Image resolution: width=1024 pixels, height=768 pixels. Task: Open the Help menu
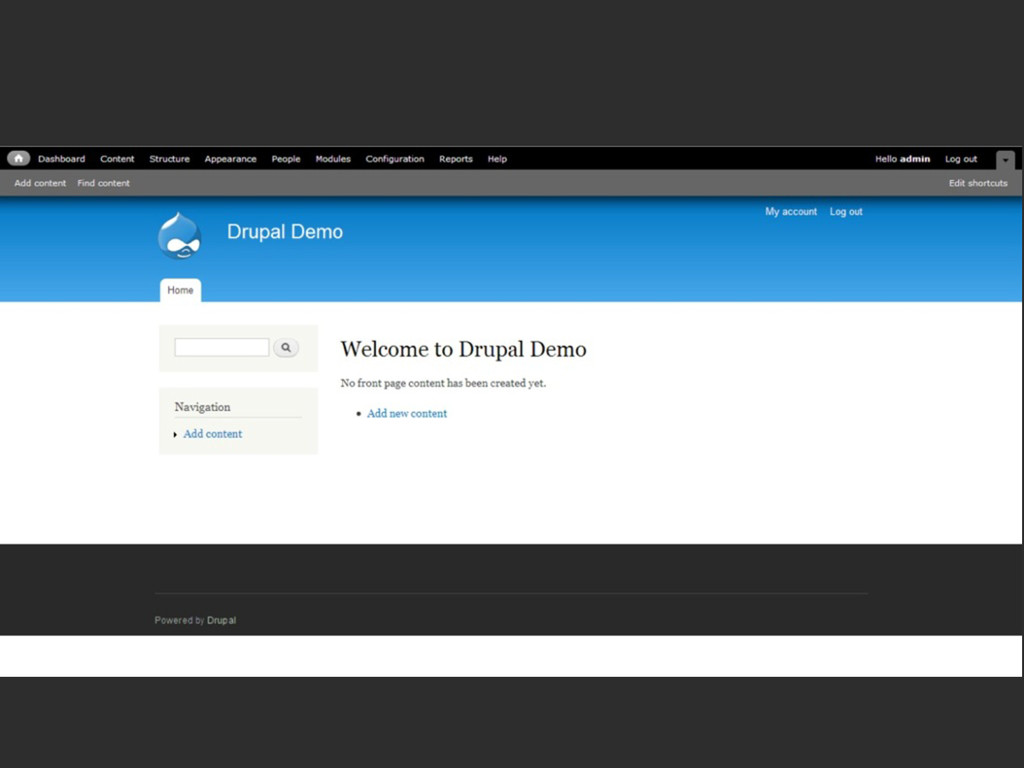coord(497,159)
